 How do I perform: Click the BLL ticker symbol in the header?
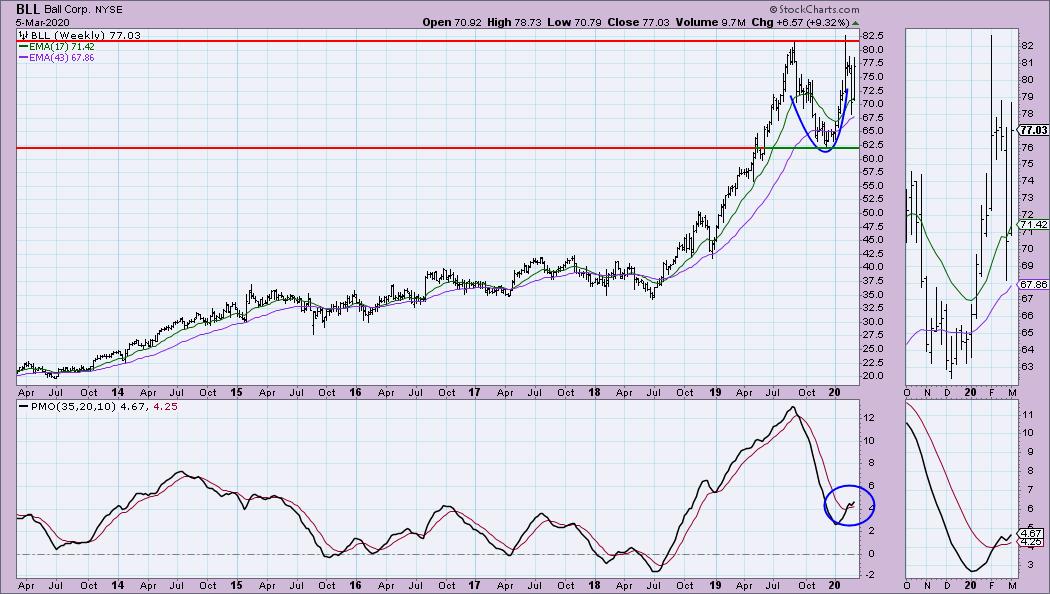pos(28,9)
